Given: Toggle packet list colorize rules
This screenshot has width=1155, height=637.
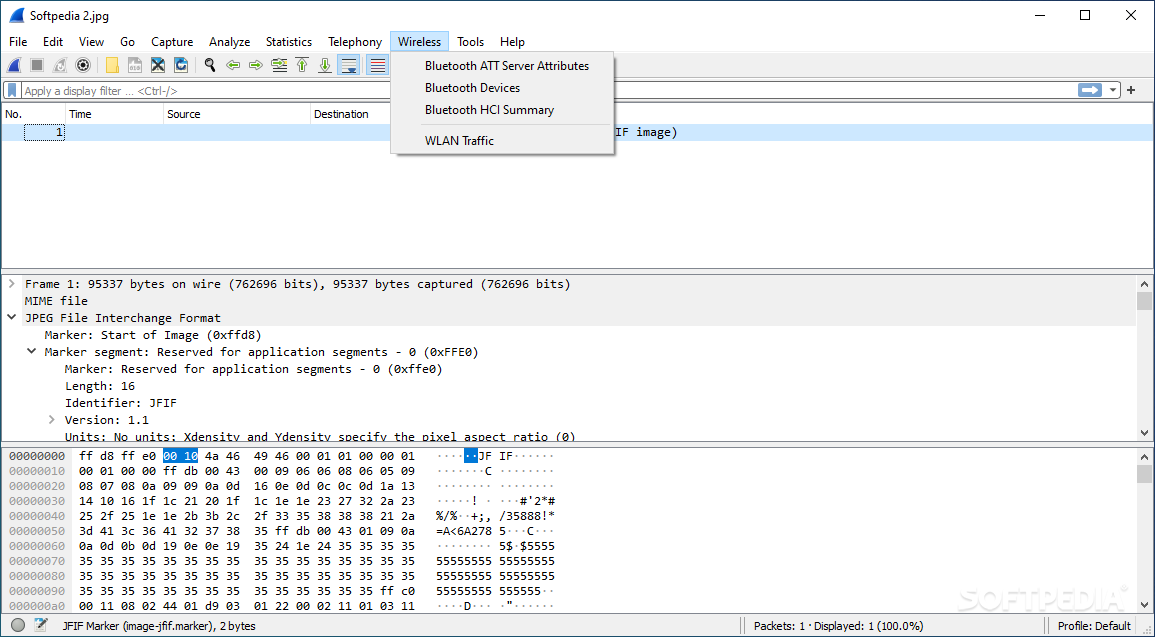Looking at the screenshot, I should (377, 66).
